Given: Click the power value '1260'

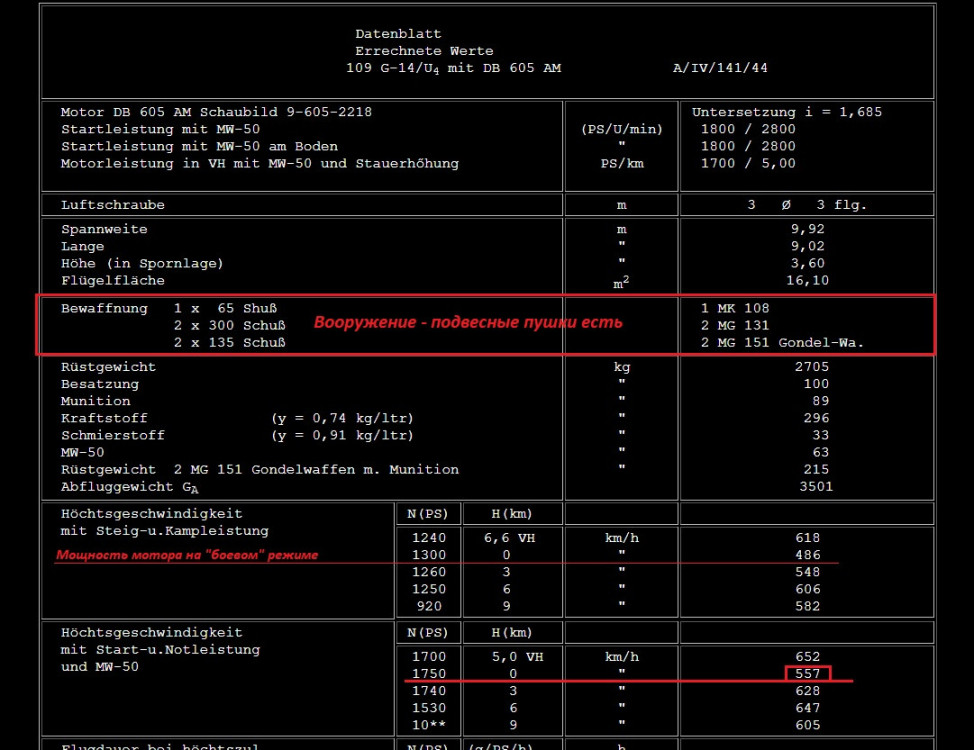Looking at the screenshot, I should coord(429,572).
